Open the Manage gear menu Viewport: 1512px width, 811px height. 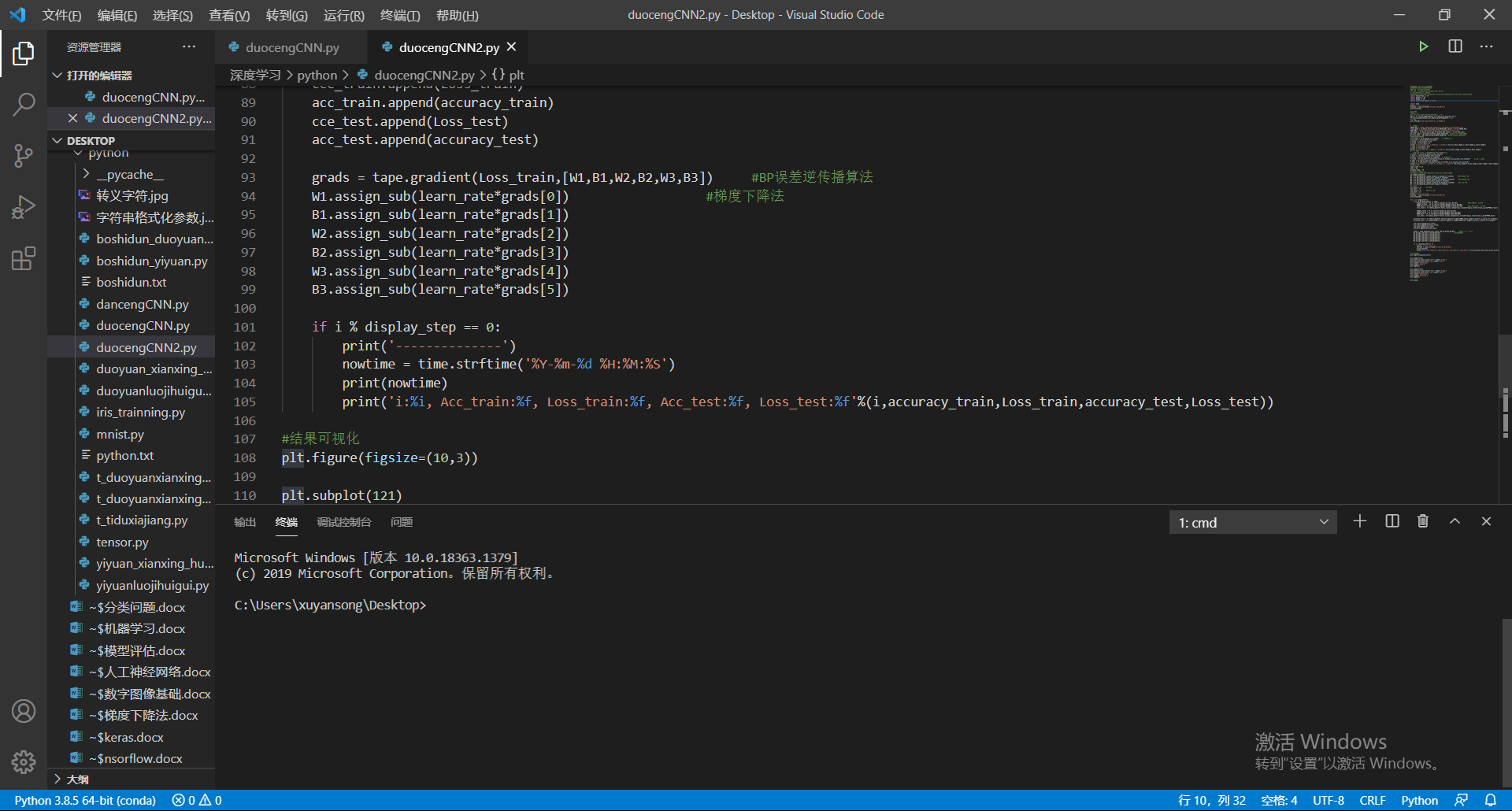(x=24, y=762)
